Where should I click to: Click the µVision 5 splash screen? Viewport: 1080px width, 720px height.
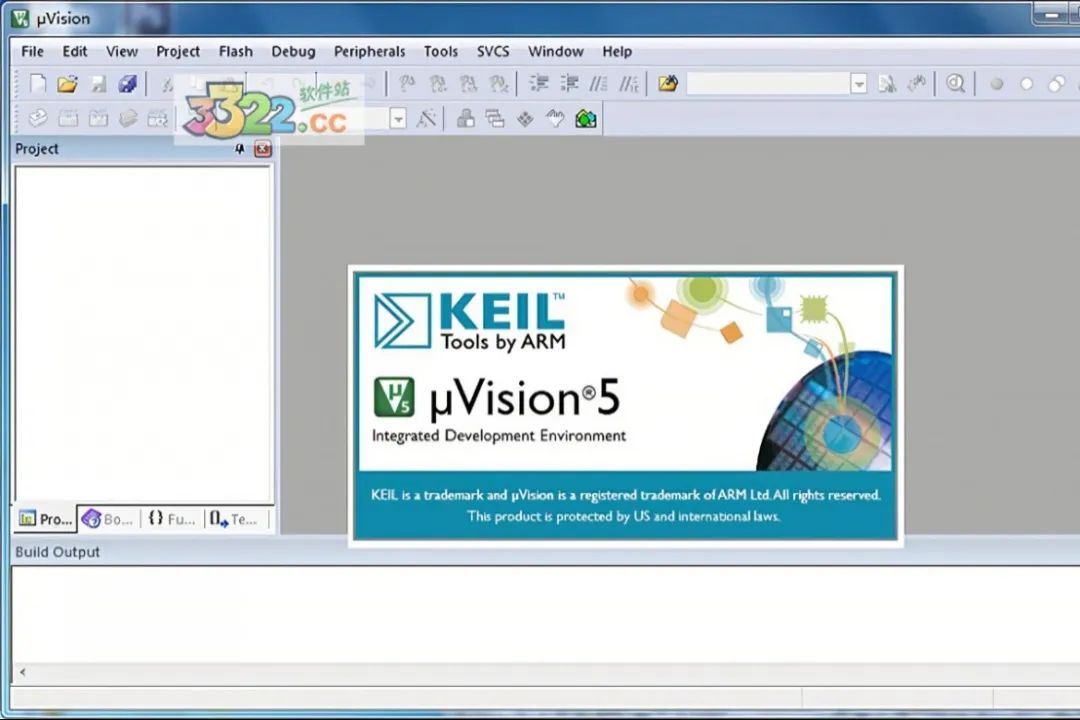pyautogui.click(x=625, y=406)
